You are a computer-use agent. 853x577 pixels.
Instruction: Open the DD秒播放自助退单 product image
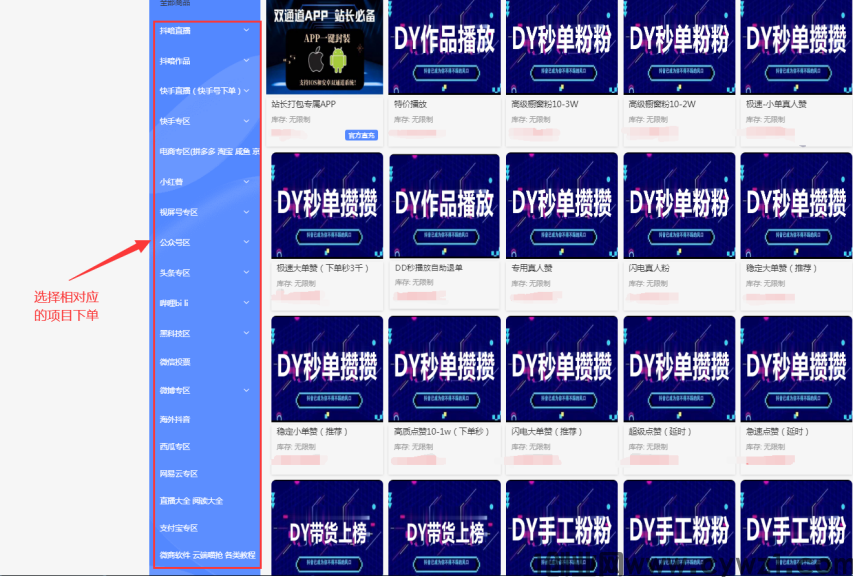444,206
